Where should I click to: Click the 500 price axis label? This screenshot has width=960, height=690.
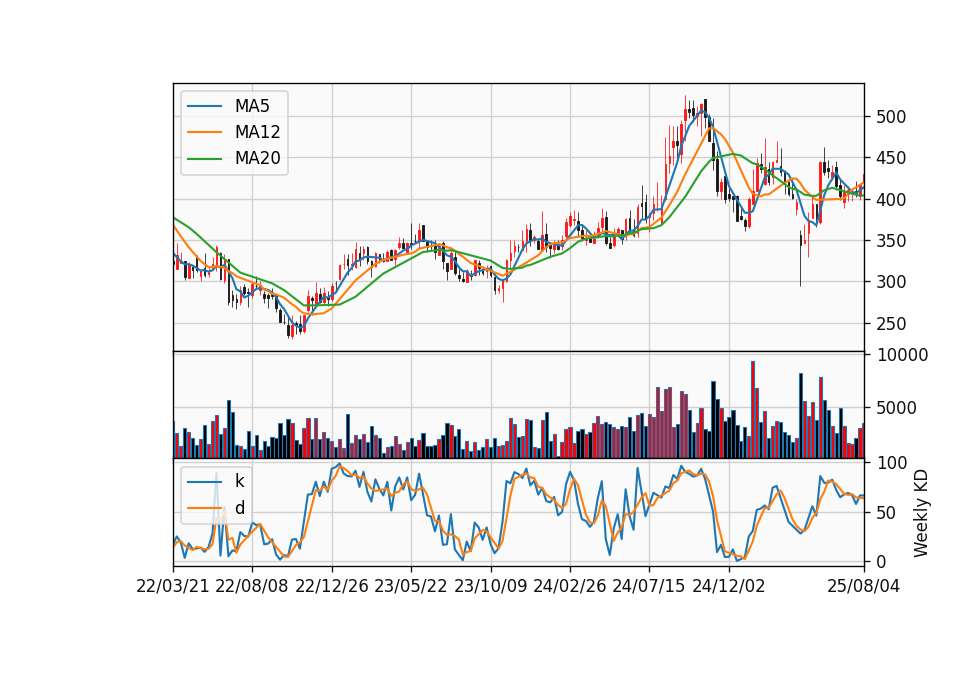point(891,117)
